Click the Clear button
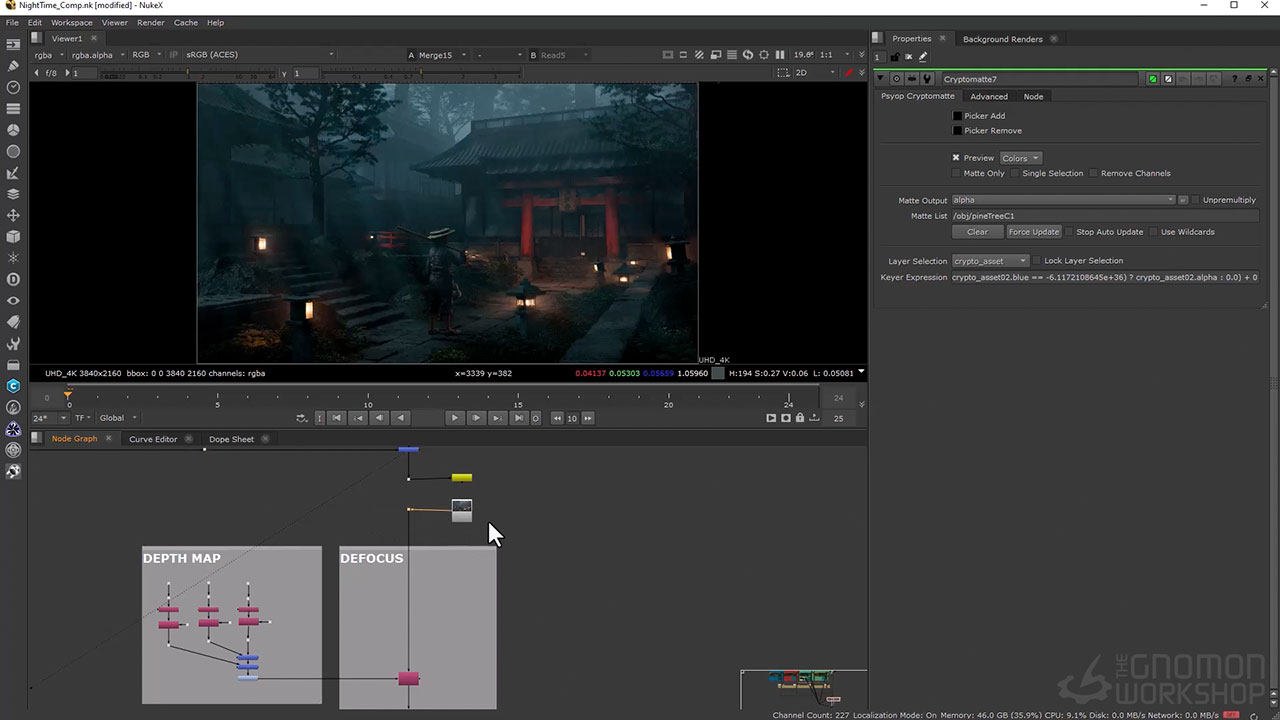This screenshot has width=1280, height=720. pos(977,232)
